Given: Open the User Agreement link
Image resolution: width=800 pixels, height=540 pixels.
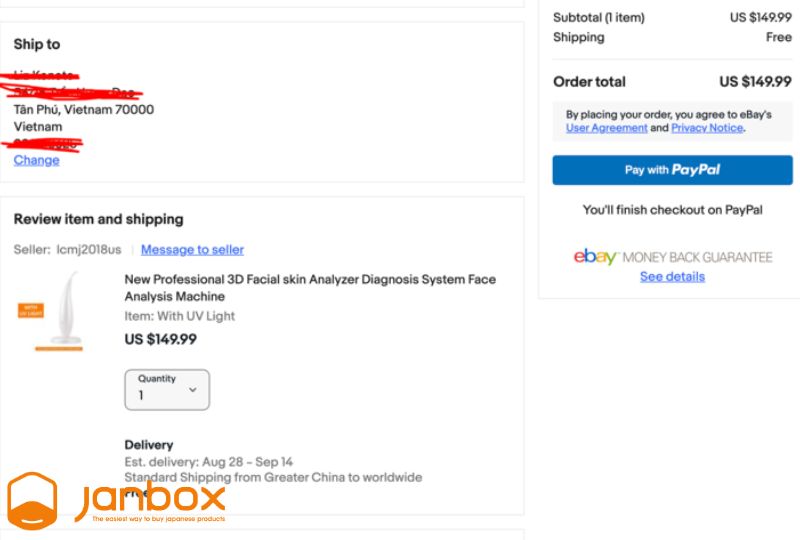Looking at the screenshot, I should [x=607, y=128].
